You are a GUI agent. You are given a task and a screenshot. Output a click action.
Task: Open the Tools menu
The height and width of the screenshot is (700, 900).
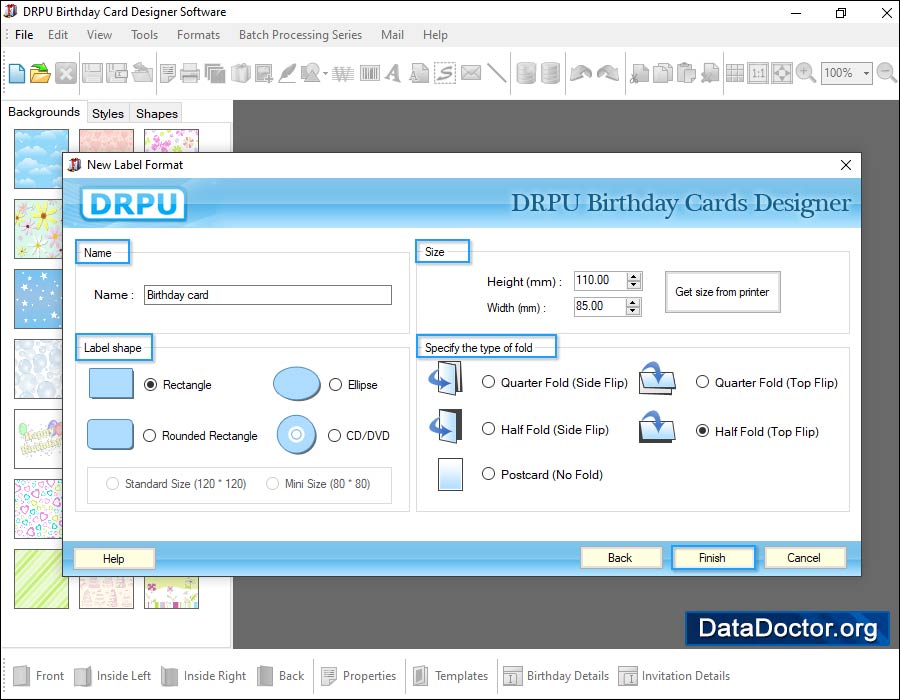[145, 35]
